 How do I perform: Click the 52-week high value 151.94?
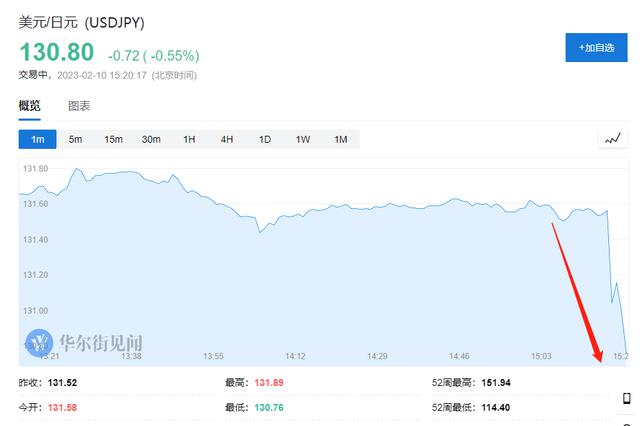click(x=496, y=383)
